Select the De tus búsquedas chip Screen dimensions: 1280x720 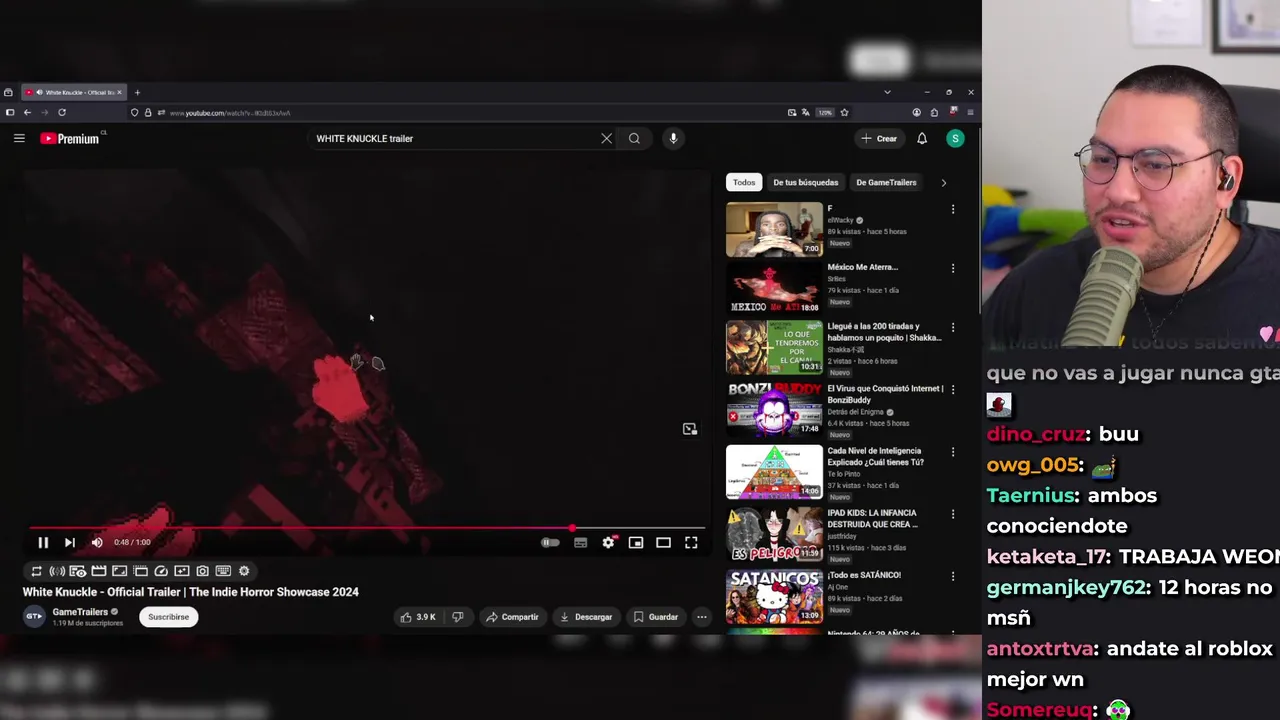pos(806,183)
